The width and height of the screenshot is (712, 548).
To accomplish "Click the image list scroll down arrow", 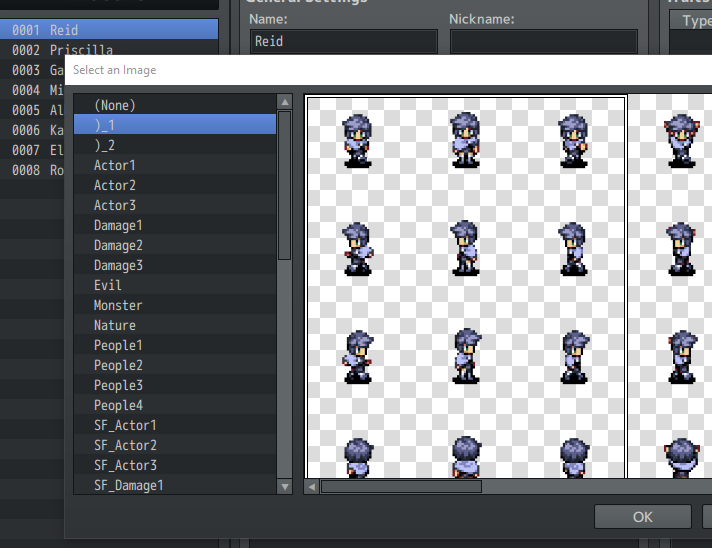I will (x=285, y=487).
